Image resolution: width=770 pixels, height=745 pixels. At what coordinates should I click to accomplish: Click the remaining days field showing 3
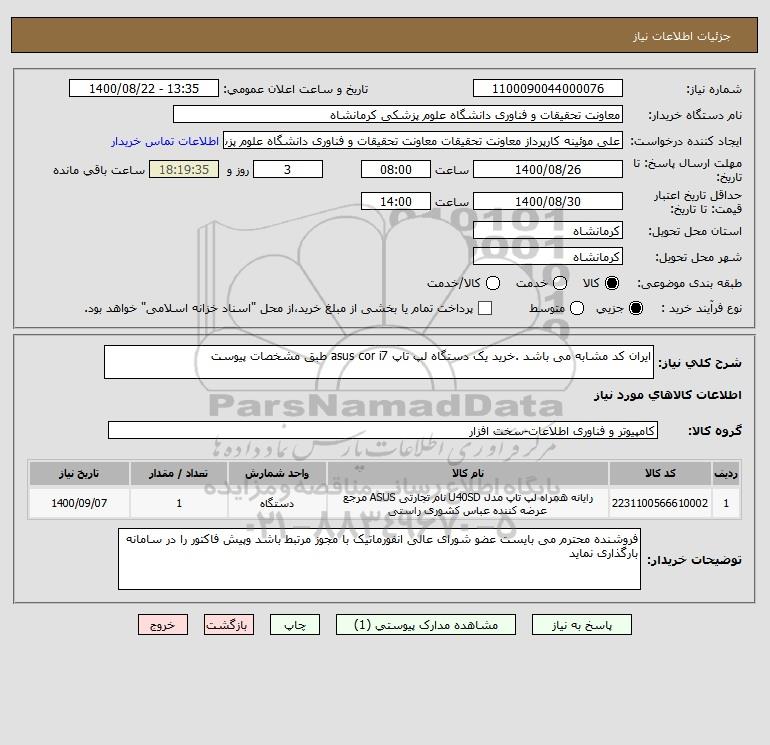point(288,169)
